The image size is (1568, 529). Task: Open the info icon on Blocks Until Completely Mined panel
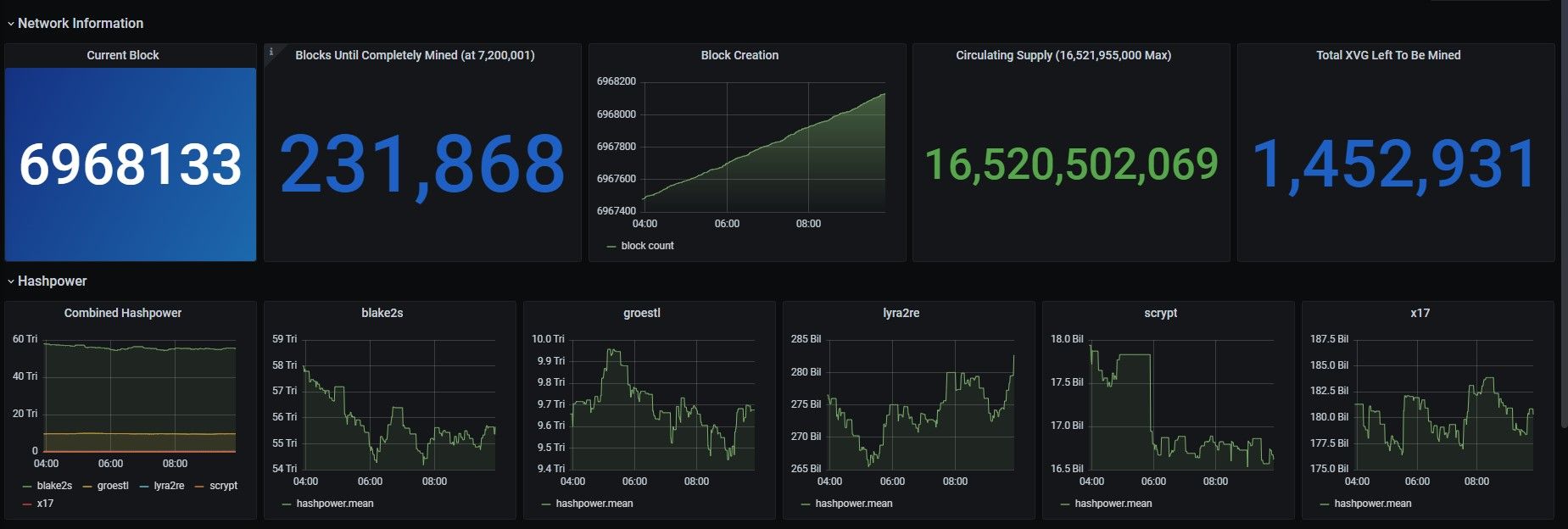(x=271, y=52)
